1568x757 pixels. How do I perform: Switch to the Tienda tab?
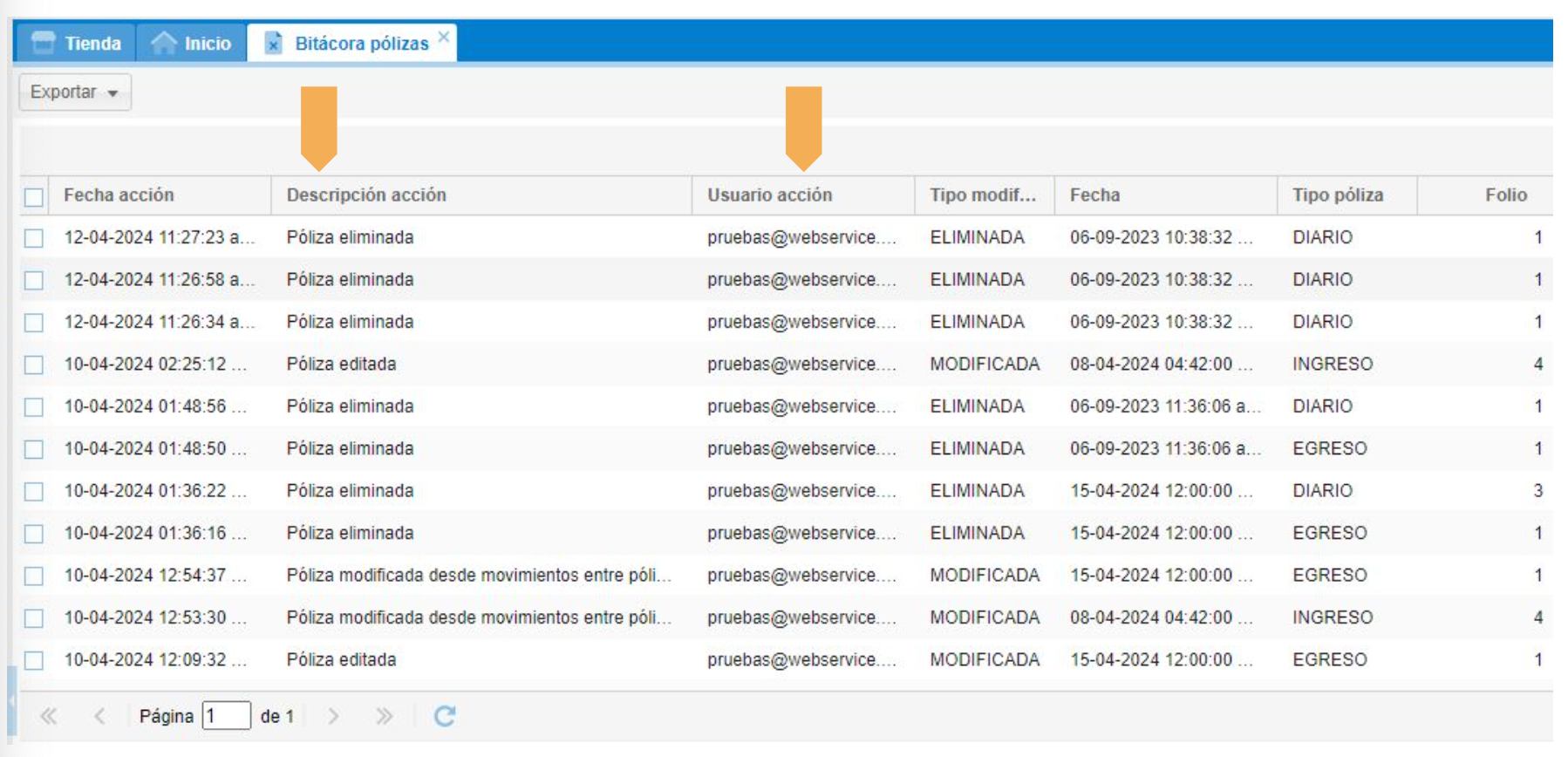pyautogui.click(x=92, y=43)
